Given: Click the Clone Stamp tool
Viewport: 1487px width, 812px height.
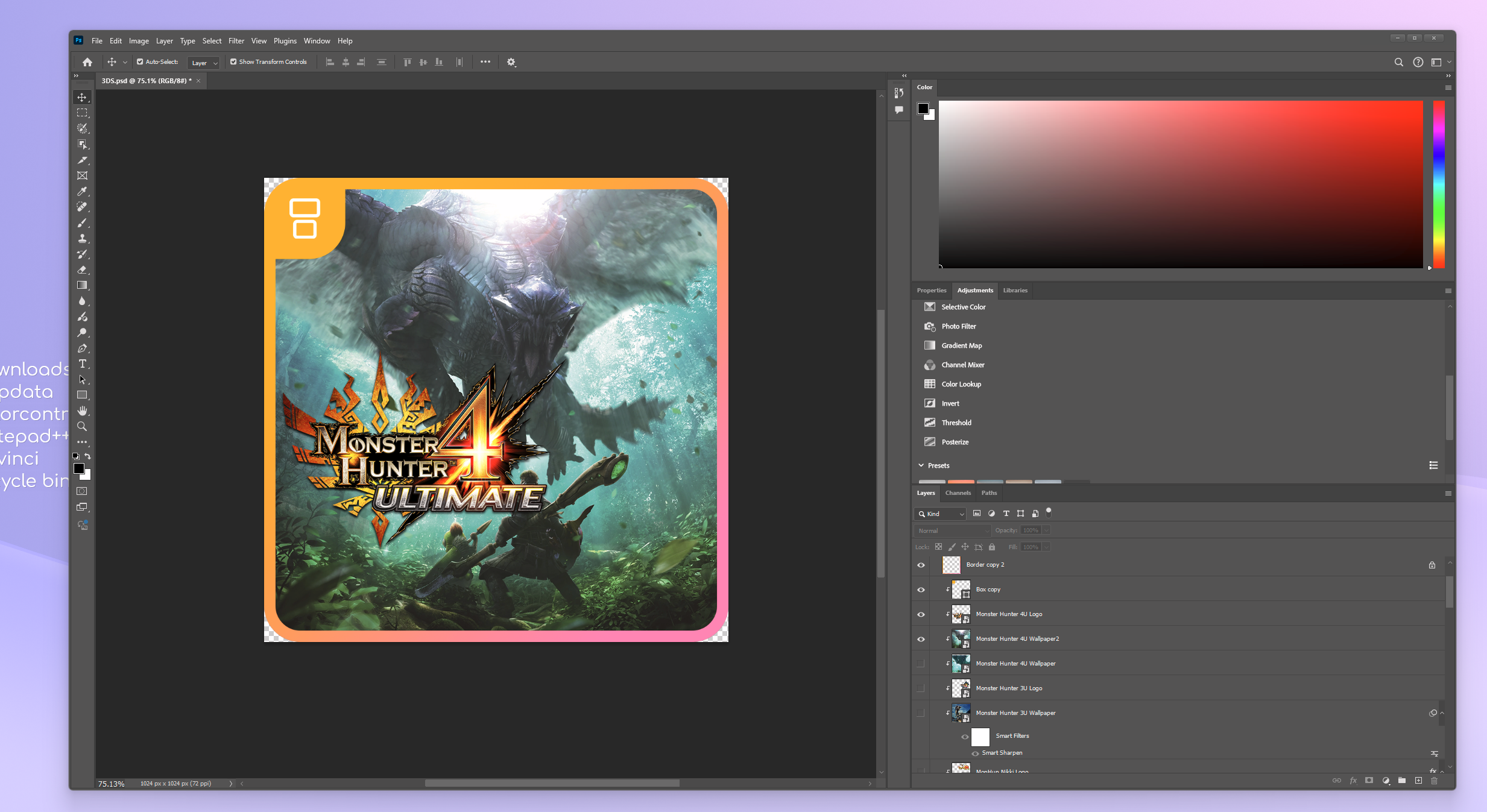Looking at the screenshot, I should point(82,238).
